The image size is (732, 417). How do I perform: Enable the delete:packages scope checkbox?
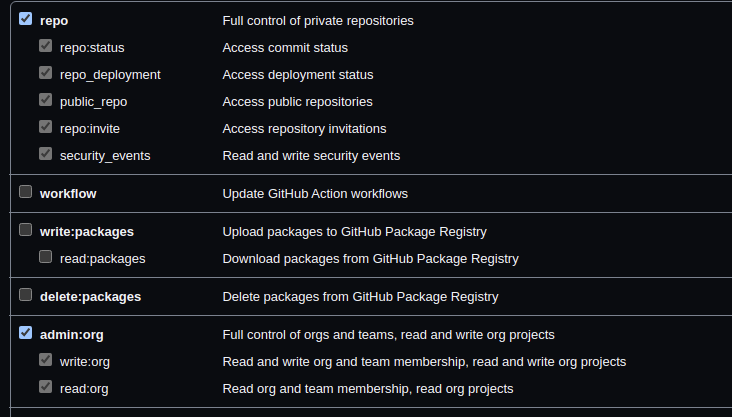[x=26, y=295]
